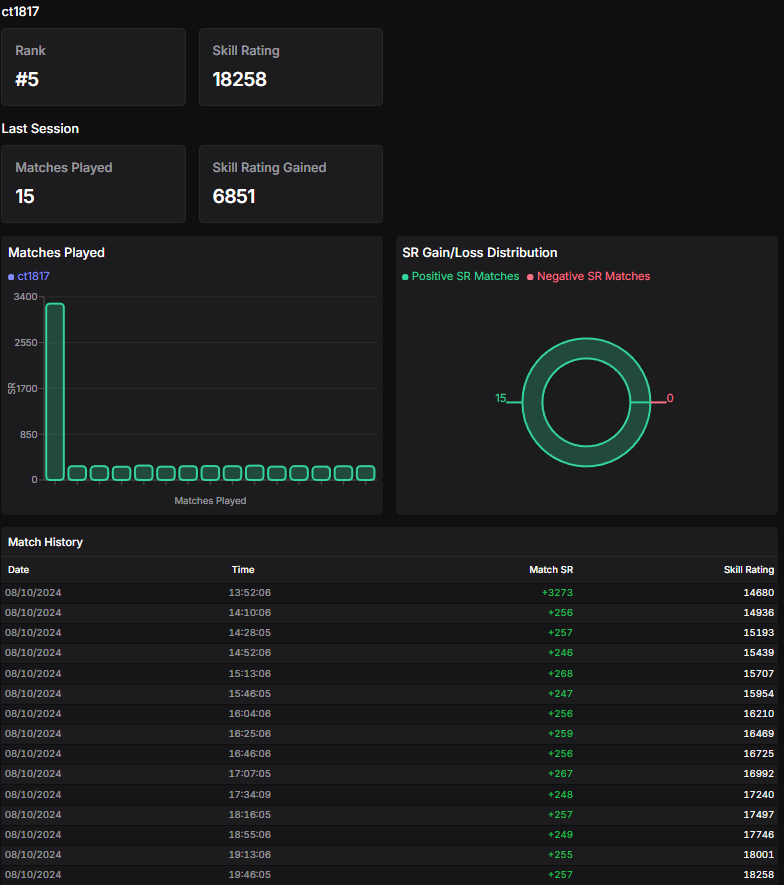Click the +267 Match SR value

(560, 774)
